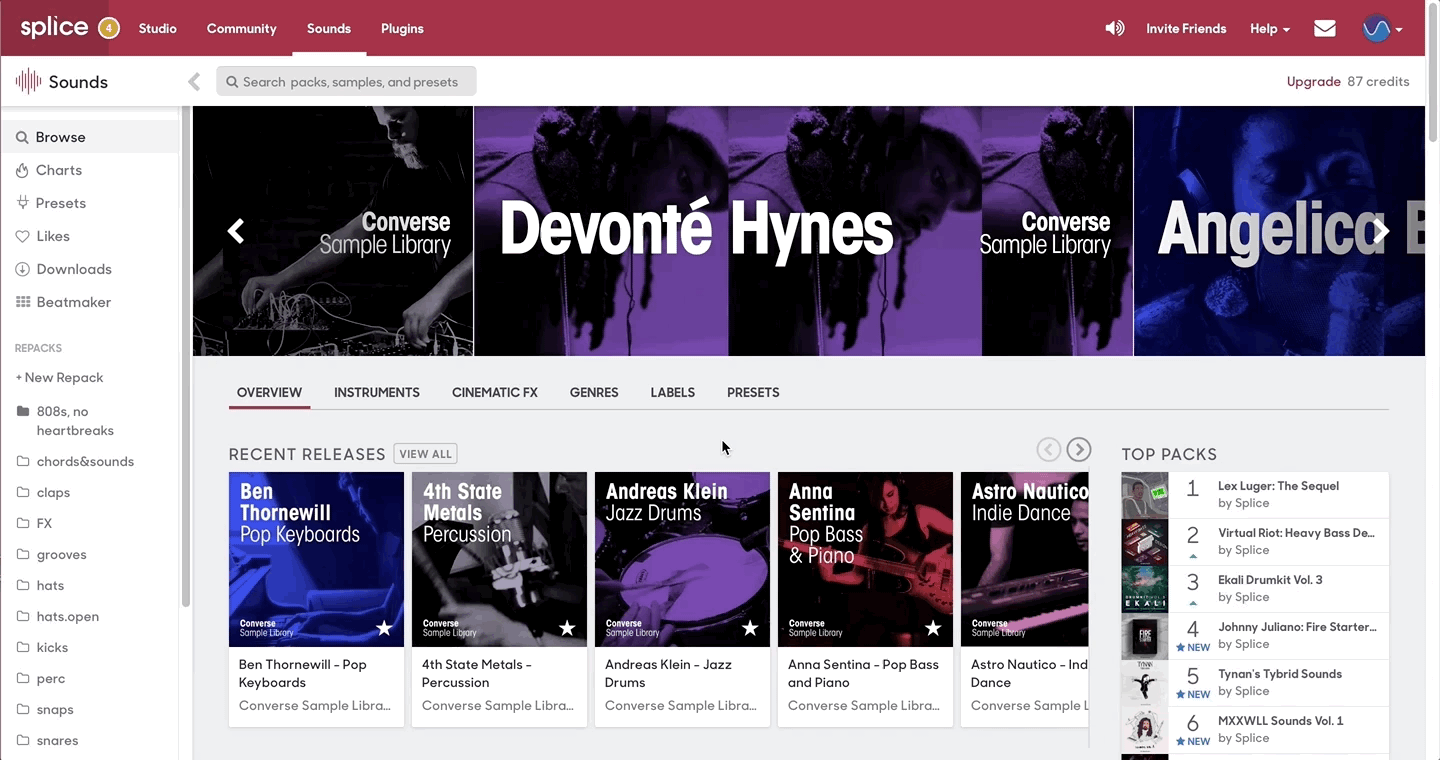Star the 4th State Metals Percussion pack
1440x760 pixels.
coord(567,628)
